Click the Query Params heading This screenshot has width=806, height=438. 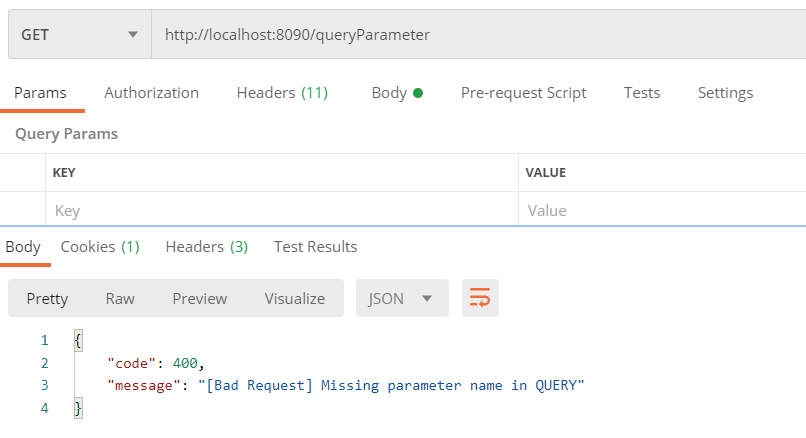coord(66,134)
